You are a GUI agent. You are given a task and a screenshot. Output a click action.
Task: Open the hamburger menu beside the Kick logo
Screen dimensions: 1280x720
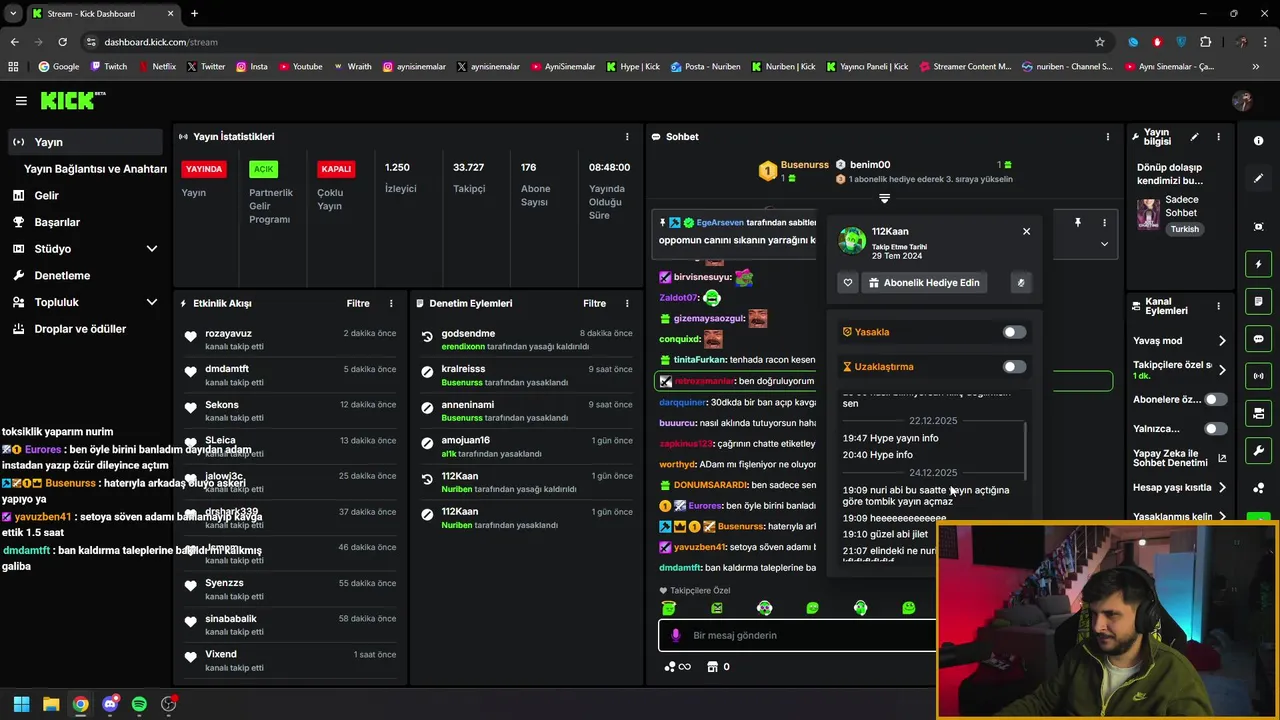coord(21,101)
